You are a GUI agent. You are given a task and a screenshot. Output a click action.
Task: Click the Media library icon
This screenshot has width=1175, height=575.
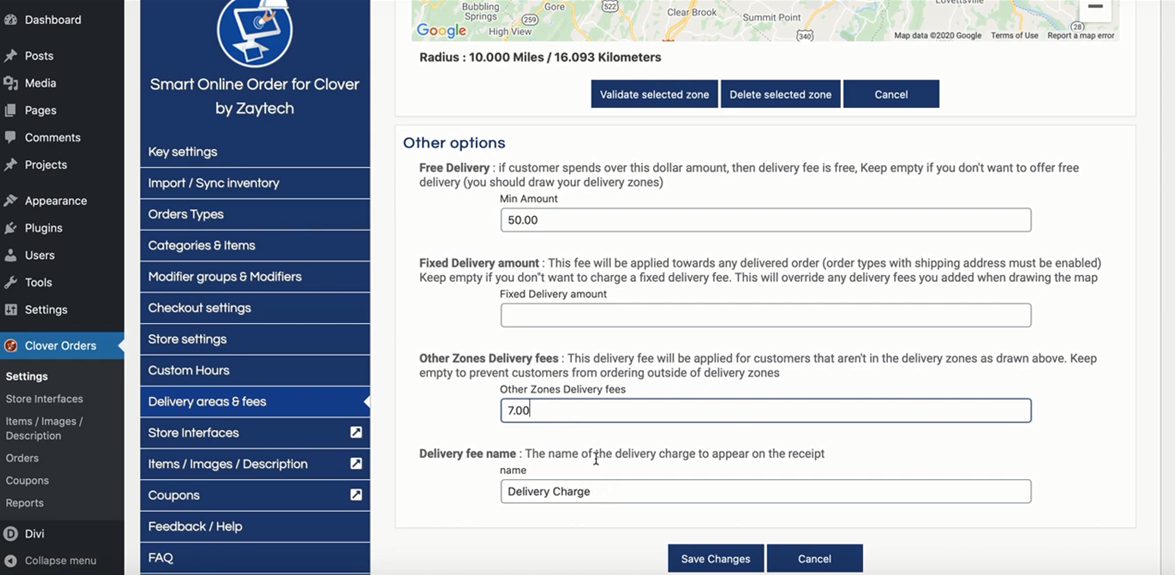click(10, 83)
